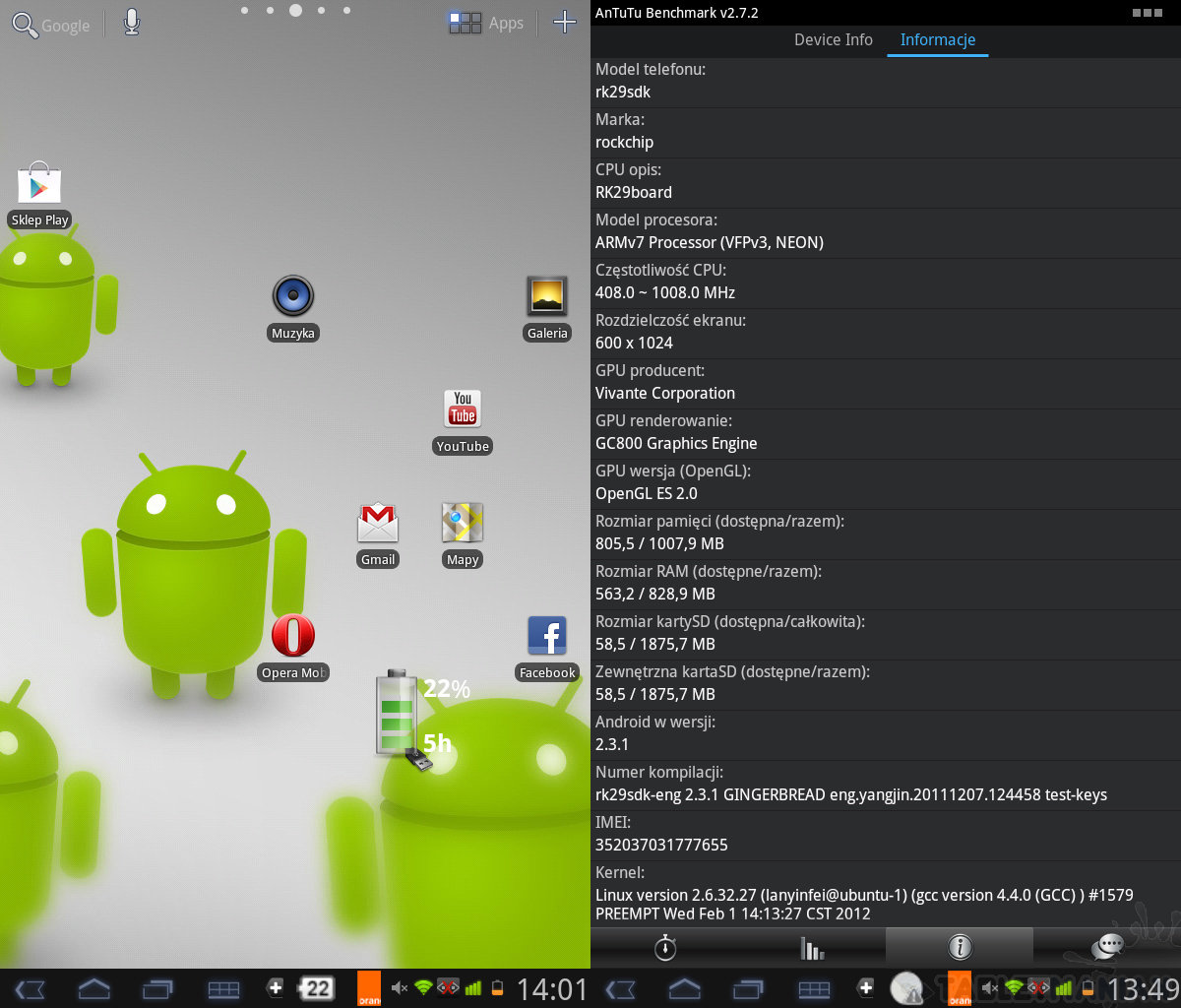This screenshot has width=1181, height=1008.
Task: Launch the Muzyka music player
Action: pos(293,297)
